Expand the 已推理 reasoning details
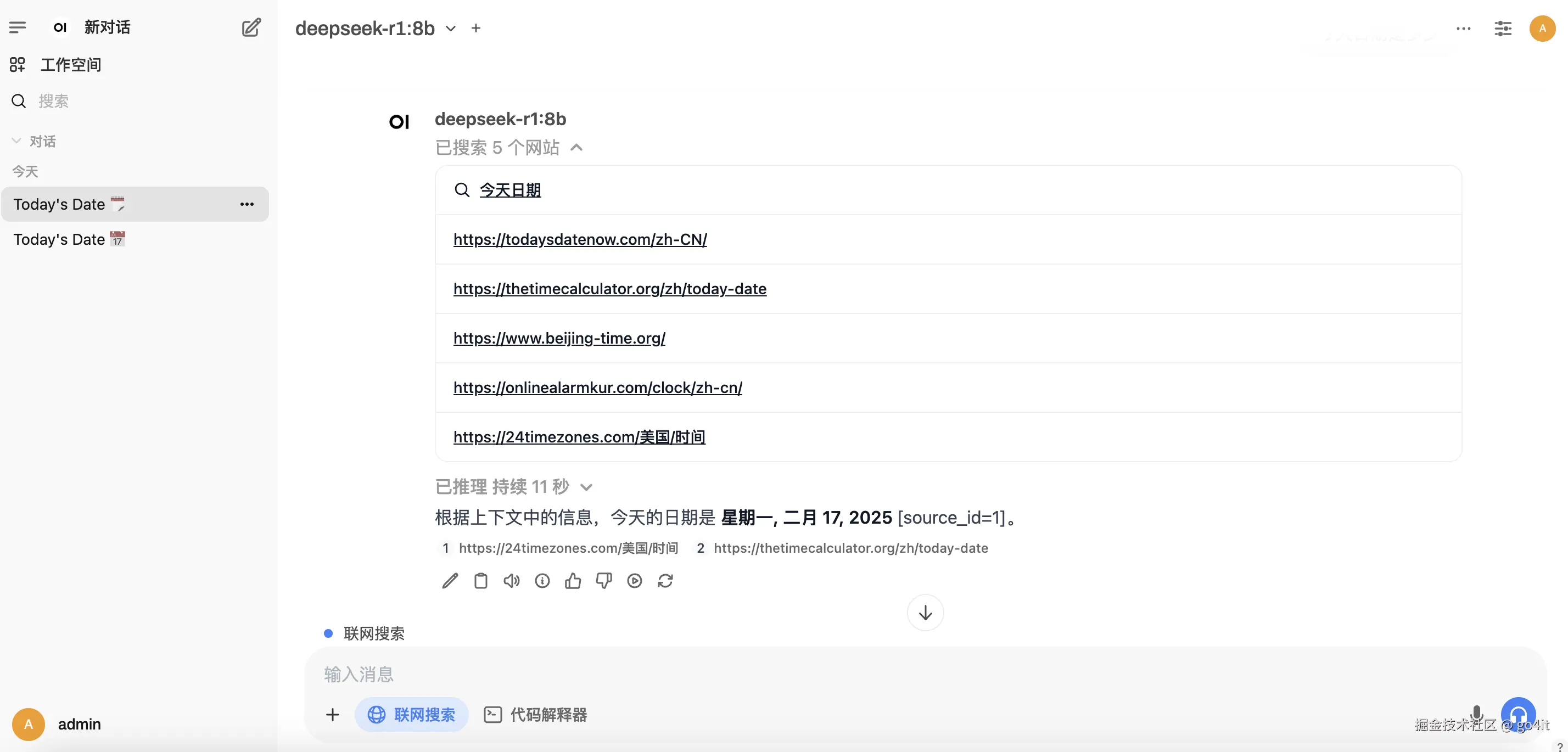1568x752 pixels. [586, 487]
